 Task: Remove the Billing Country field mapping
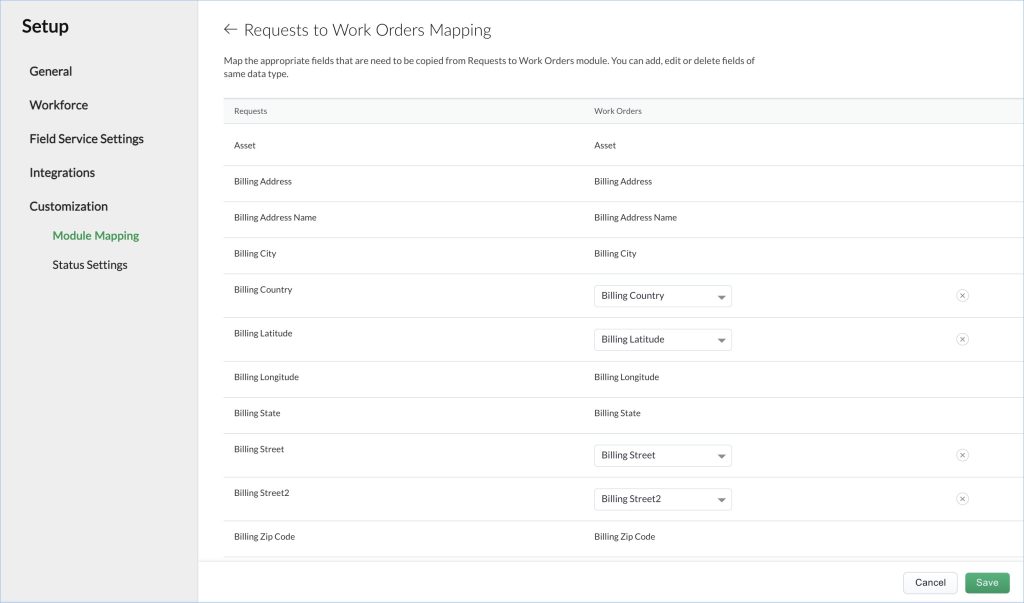pyautogui.click(x=962, y=295)
